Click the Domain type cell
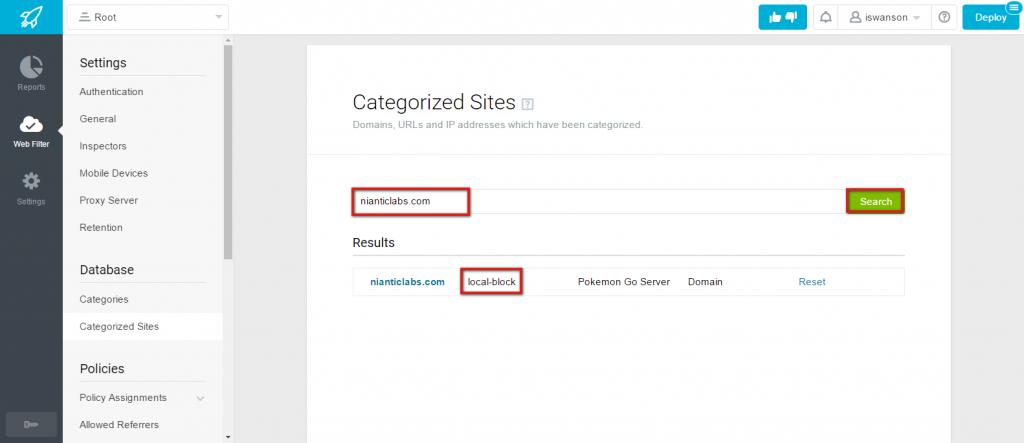Screen dimensions: 1024x443 tap(705, 282)
